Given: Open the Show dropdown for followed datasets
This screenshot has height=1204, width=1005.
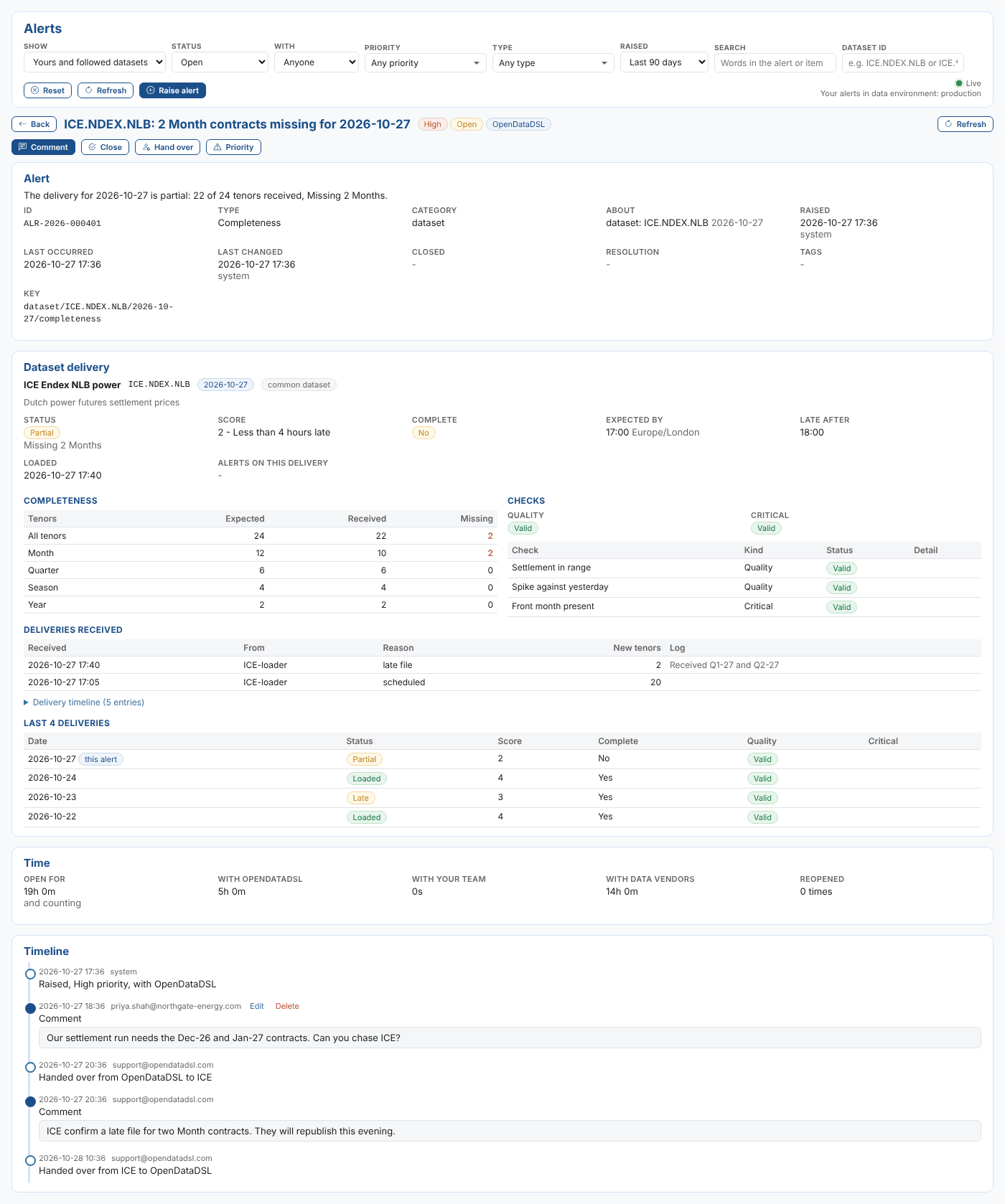Looking at the screenshot, I should click(x=95, y=62).
